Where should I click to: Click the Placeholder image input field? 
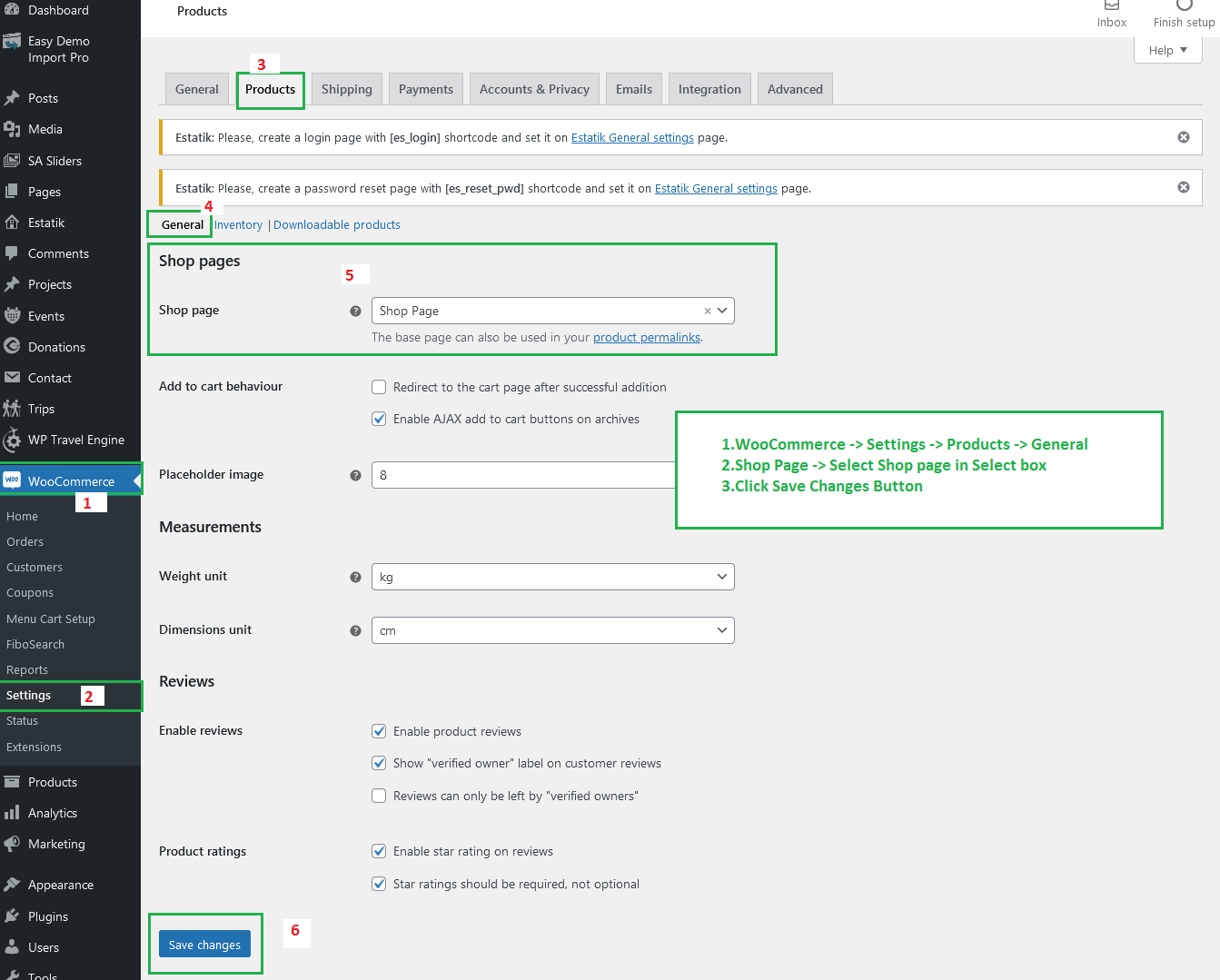pos(523,475)
